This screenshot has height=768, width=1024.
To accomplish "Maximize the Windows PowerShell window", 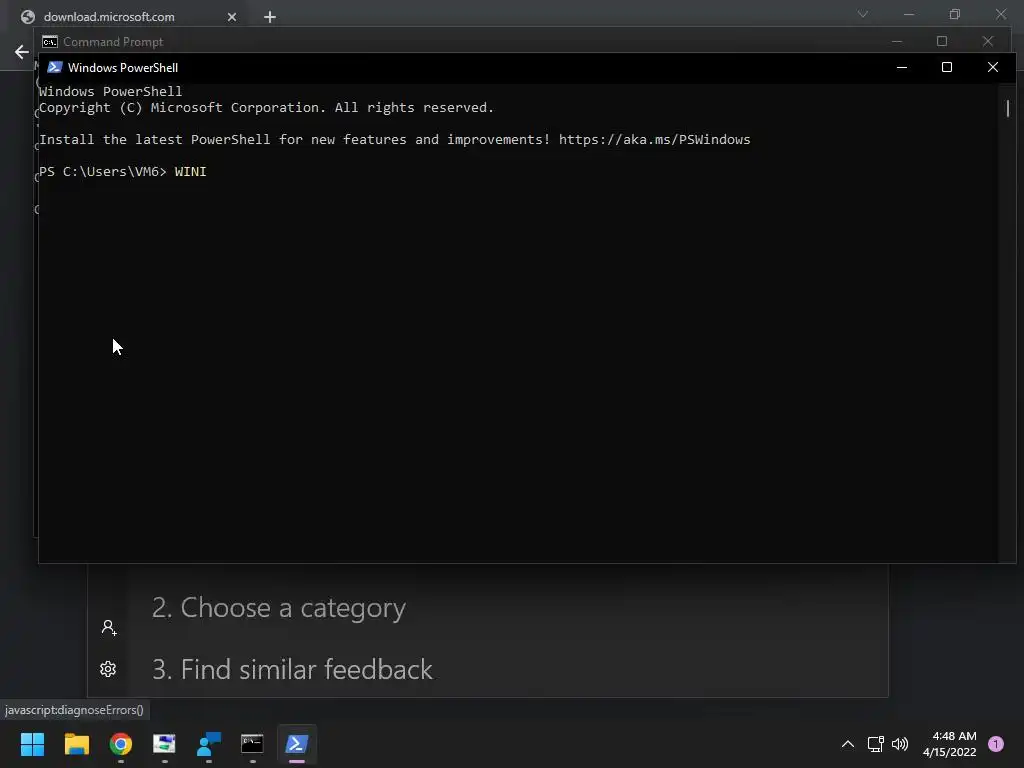I will (x=947, y=67).
